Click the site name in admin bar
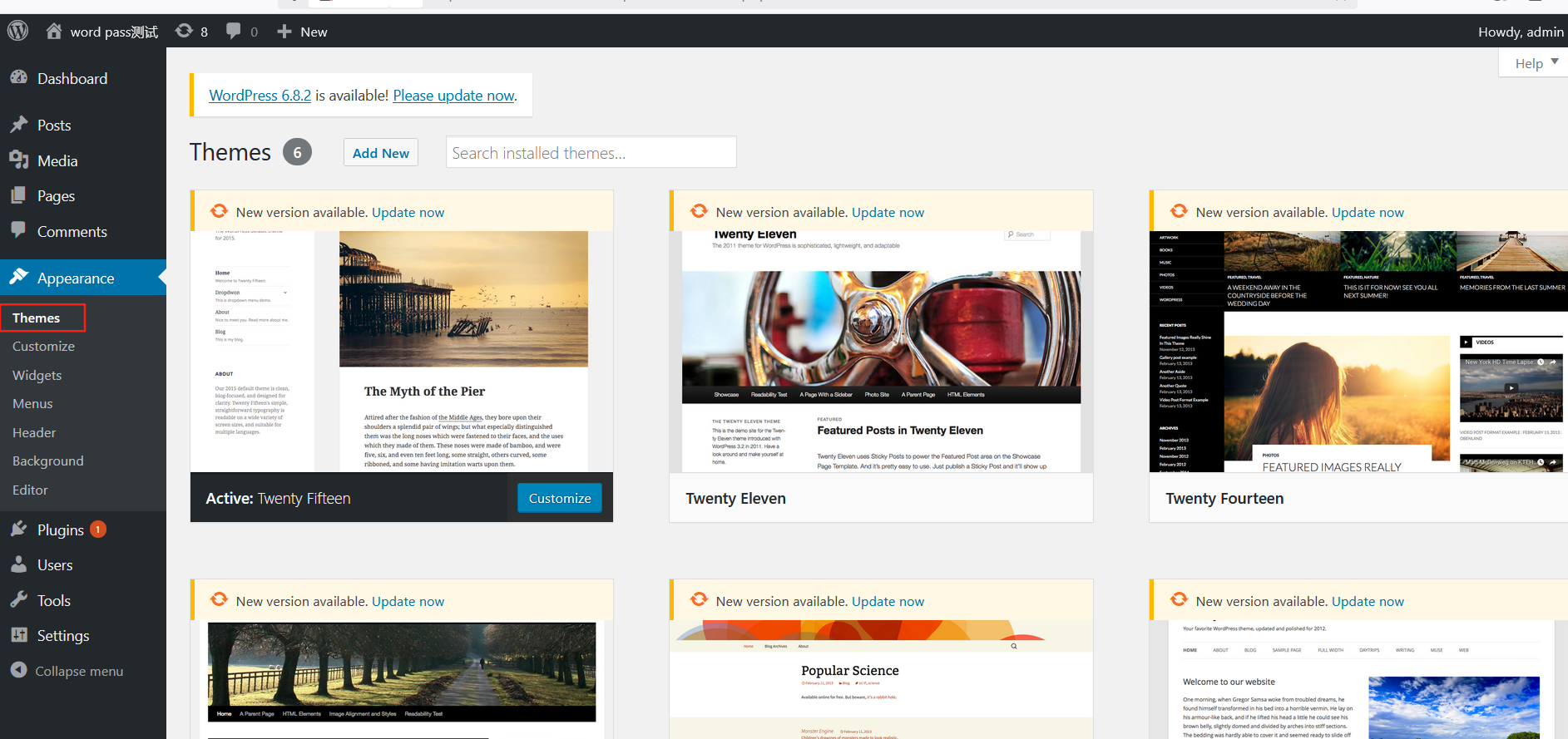Screen dimensions: 1568x739 pyautogui.click(x=114, y=32)
